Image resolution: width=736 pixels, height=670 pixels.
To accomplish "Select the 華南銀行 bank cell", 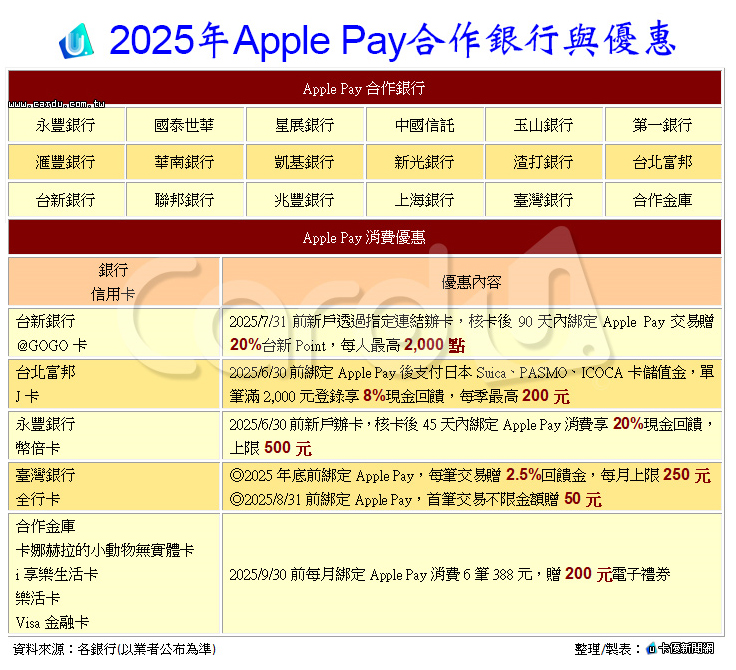I will pos(185,162).
